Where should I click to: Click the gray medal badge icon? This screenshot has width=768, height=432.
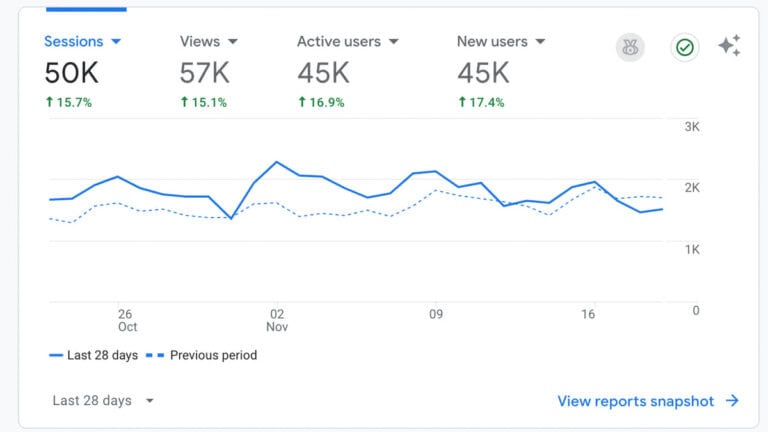pos(630,47)
